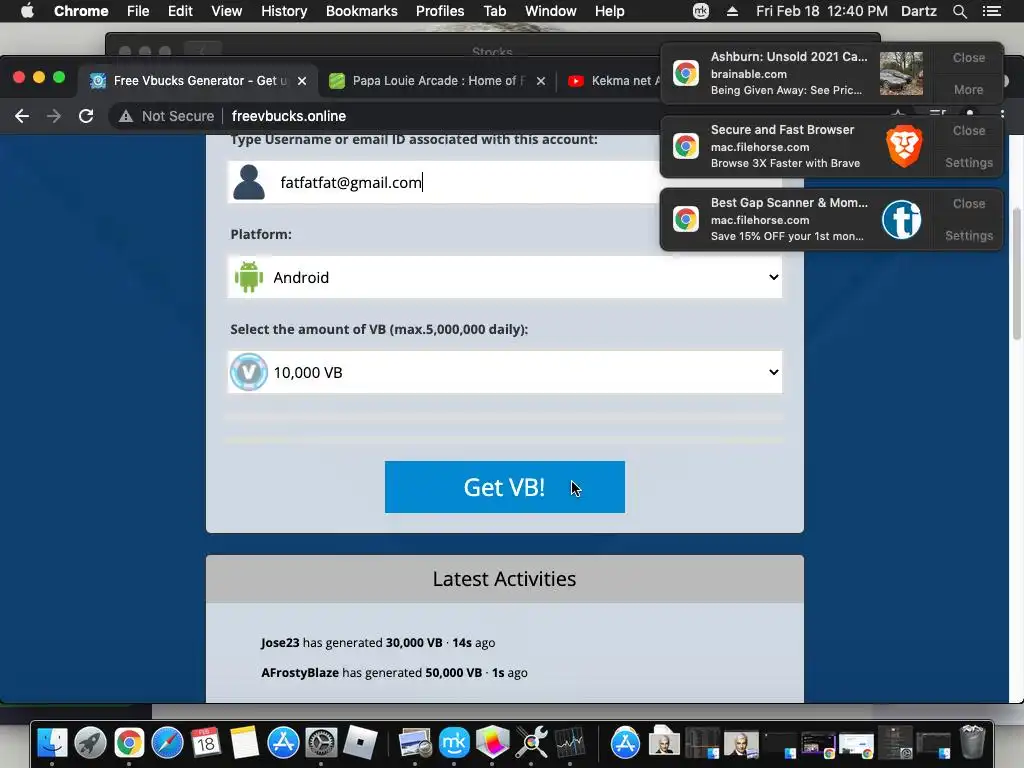Open Stocks app from the dock
The height and width of the screenshot is (768, 1024).
570,743
